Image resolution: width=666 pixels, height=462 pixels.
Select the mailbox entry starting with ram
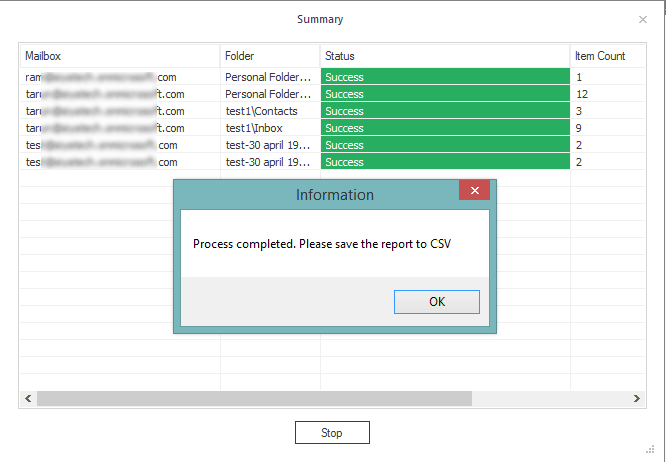pyautogui.click(x=102, y=76)
